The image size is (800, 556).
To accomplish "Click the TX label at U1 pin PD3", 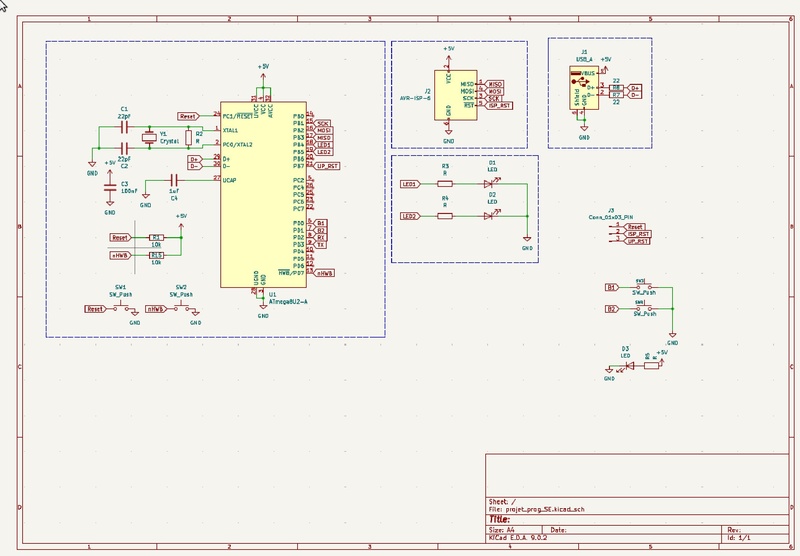I will point(320,245).
